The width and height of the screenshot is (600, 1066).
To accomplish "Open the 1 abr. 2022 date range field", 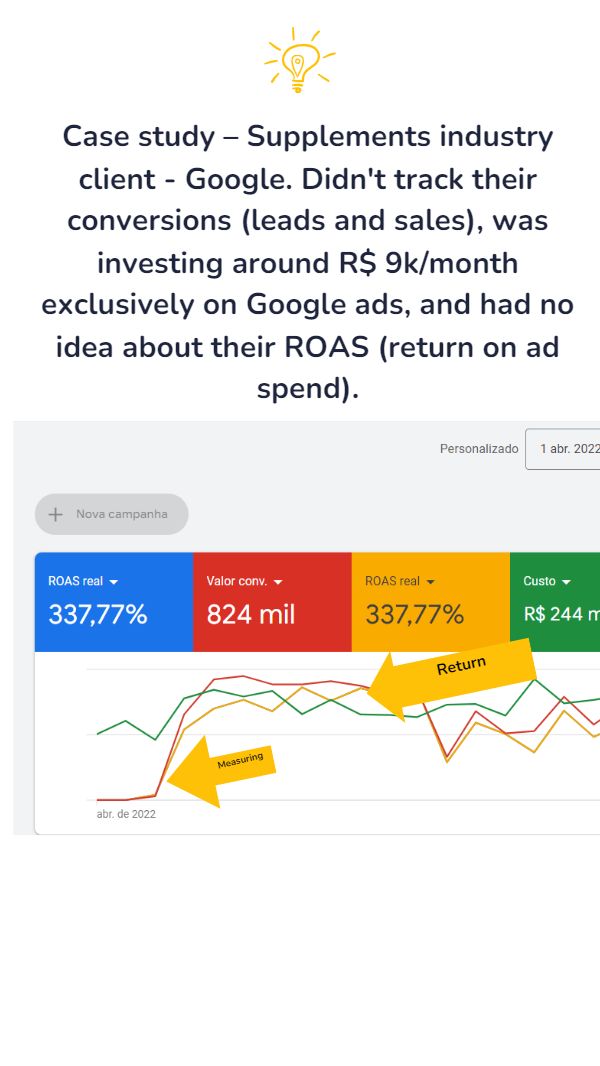I will [x=563, y=449].
